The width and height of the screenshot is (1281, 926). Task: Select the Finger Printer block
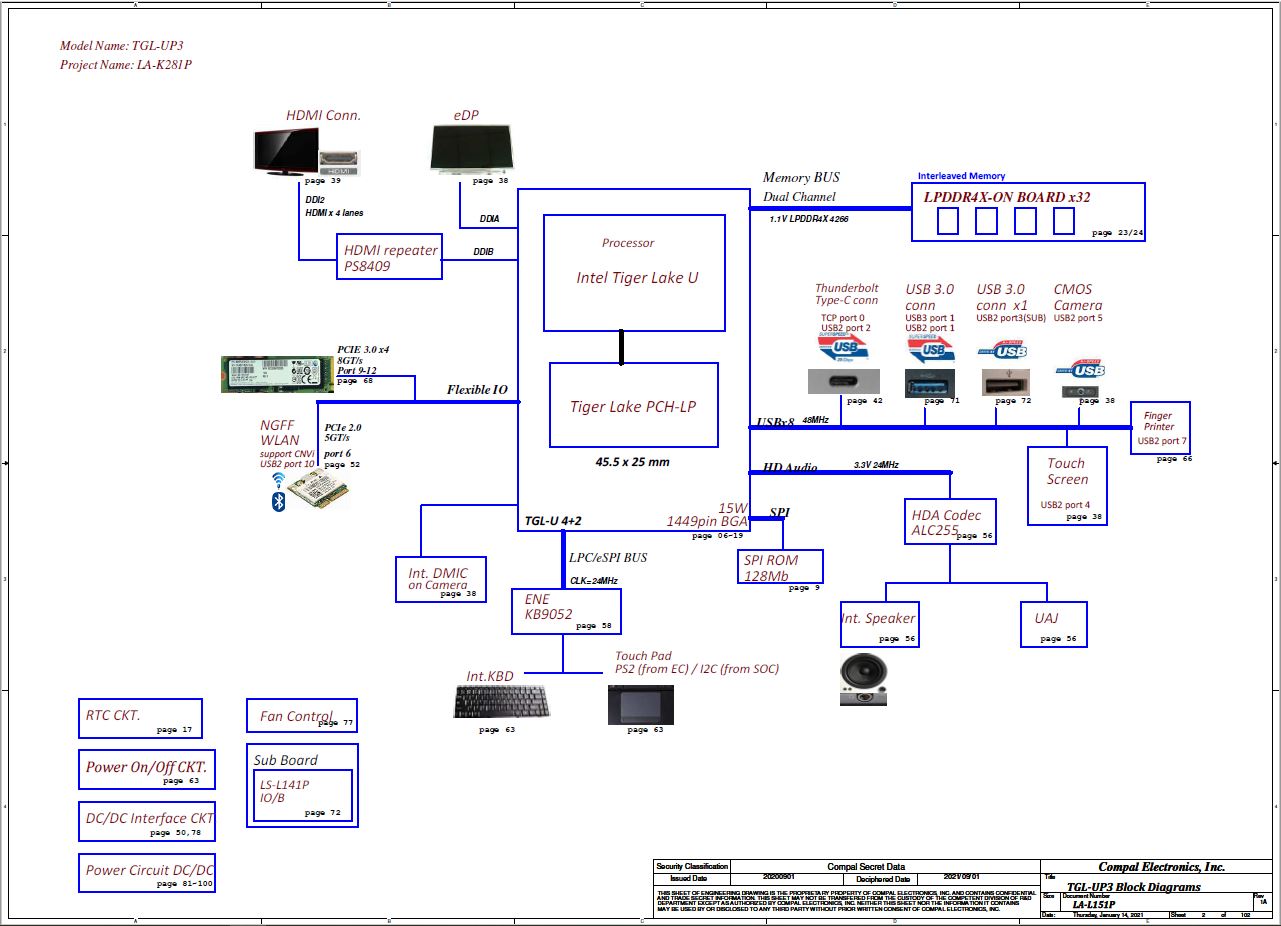(1160, 427)
